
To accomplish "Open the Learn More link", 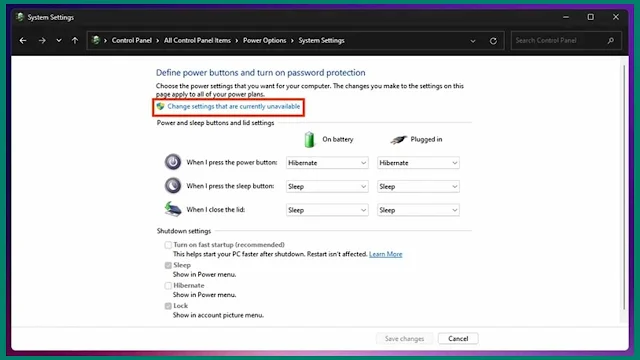I will point(385,254).
